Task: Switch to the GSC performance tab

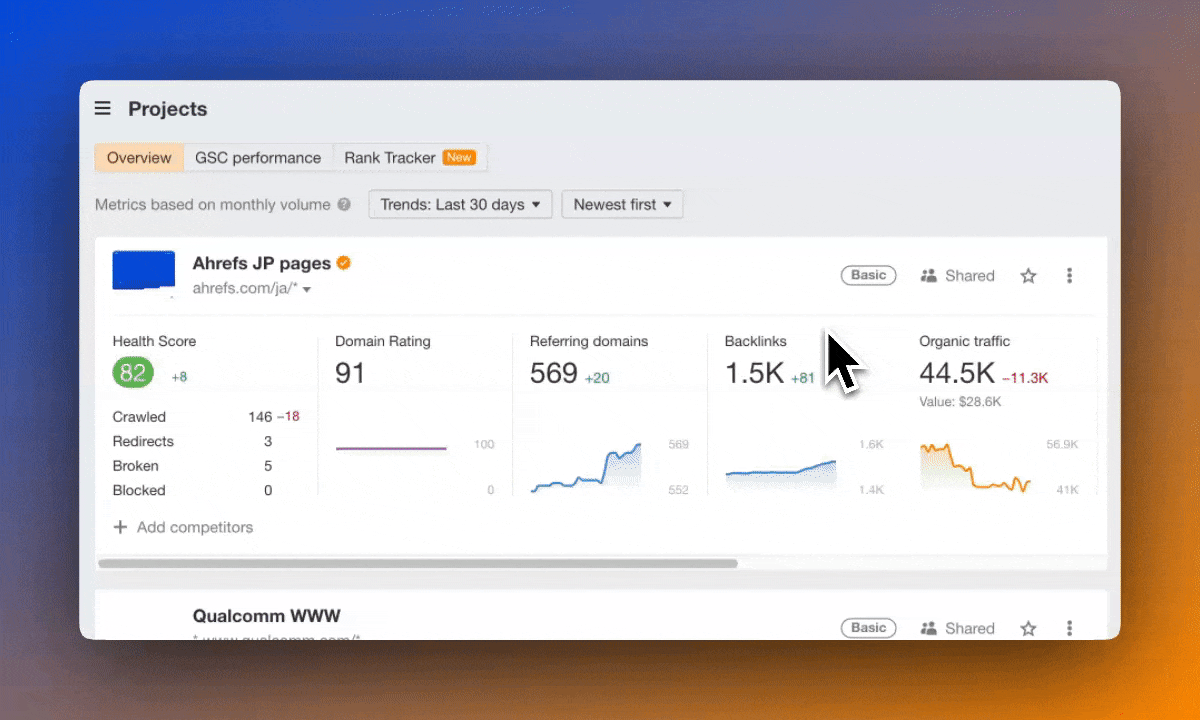Action: [258, 158]
